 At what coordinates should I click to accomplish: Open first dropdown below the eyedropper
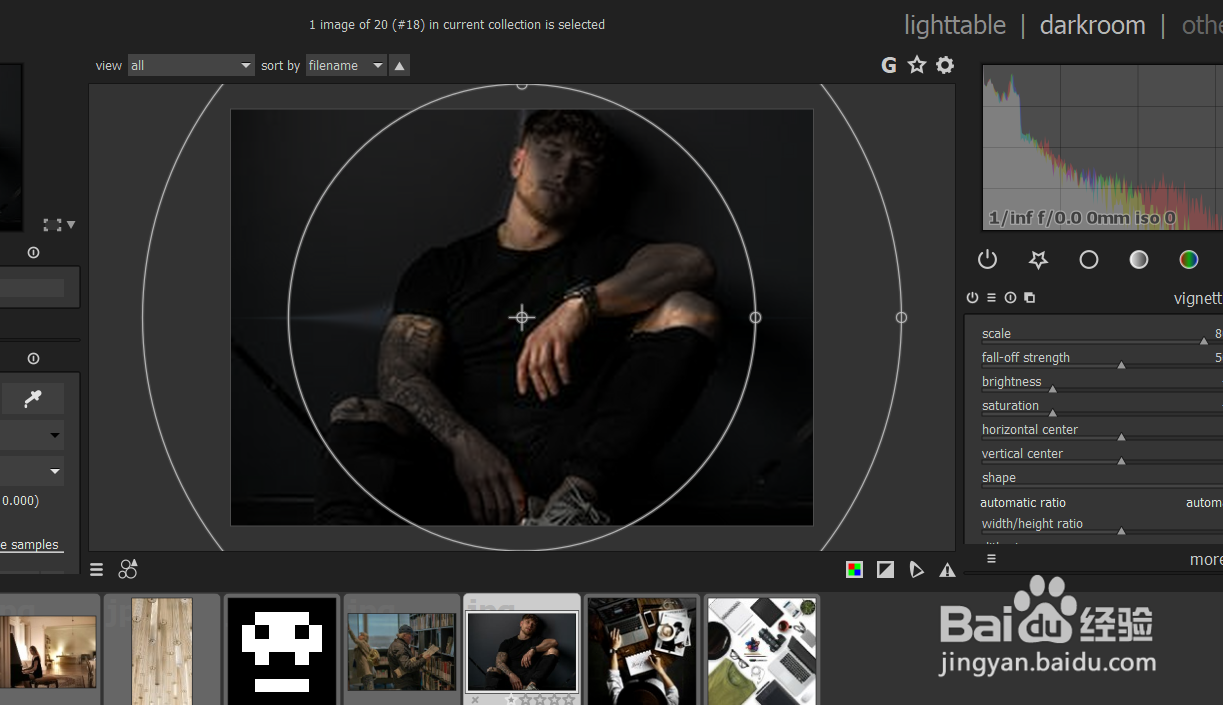tap(32, 435)
